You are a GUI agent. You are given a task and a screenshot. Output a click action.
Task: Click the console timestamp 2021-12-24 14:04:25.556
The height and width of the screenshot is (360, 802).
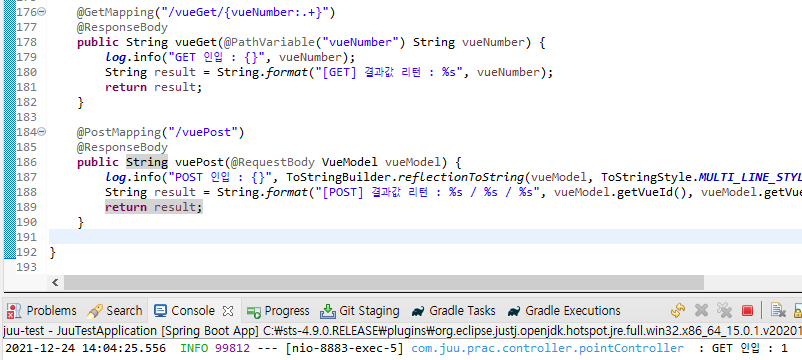click(x=85, y=348)
